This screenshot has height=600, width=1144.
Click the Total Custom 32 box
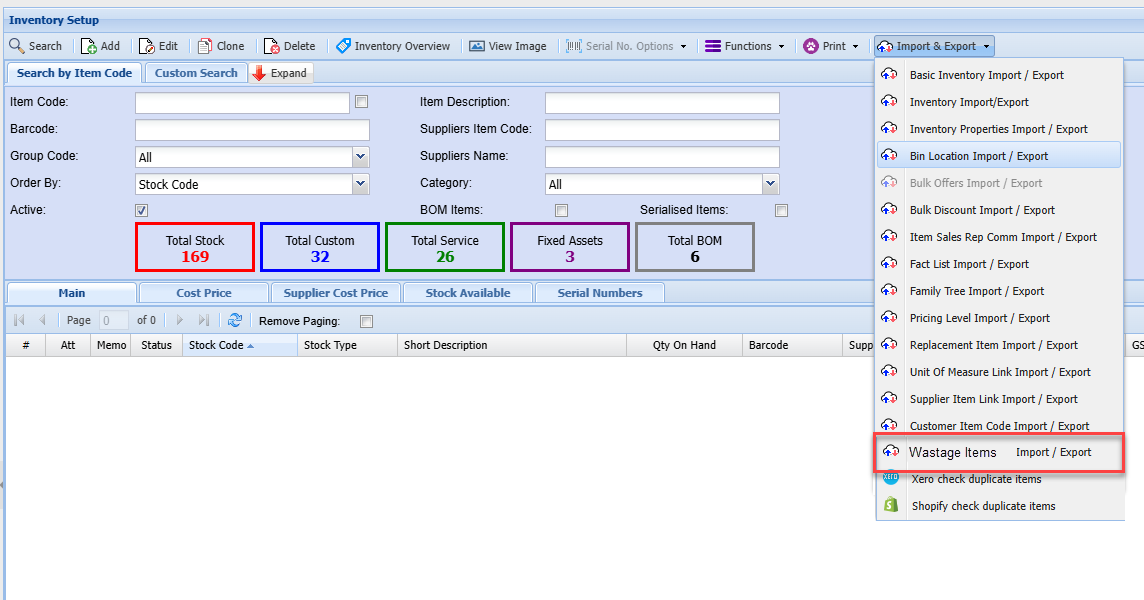coord(320,247)
